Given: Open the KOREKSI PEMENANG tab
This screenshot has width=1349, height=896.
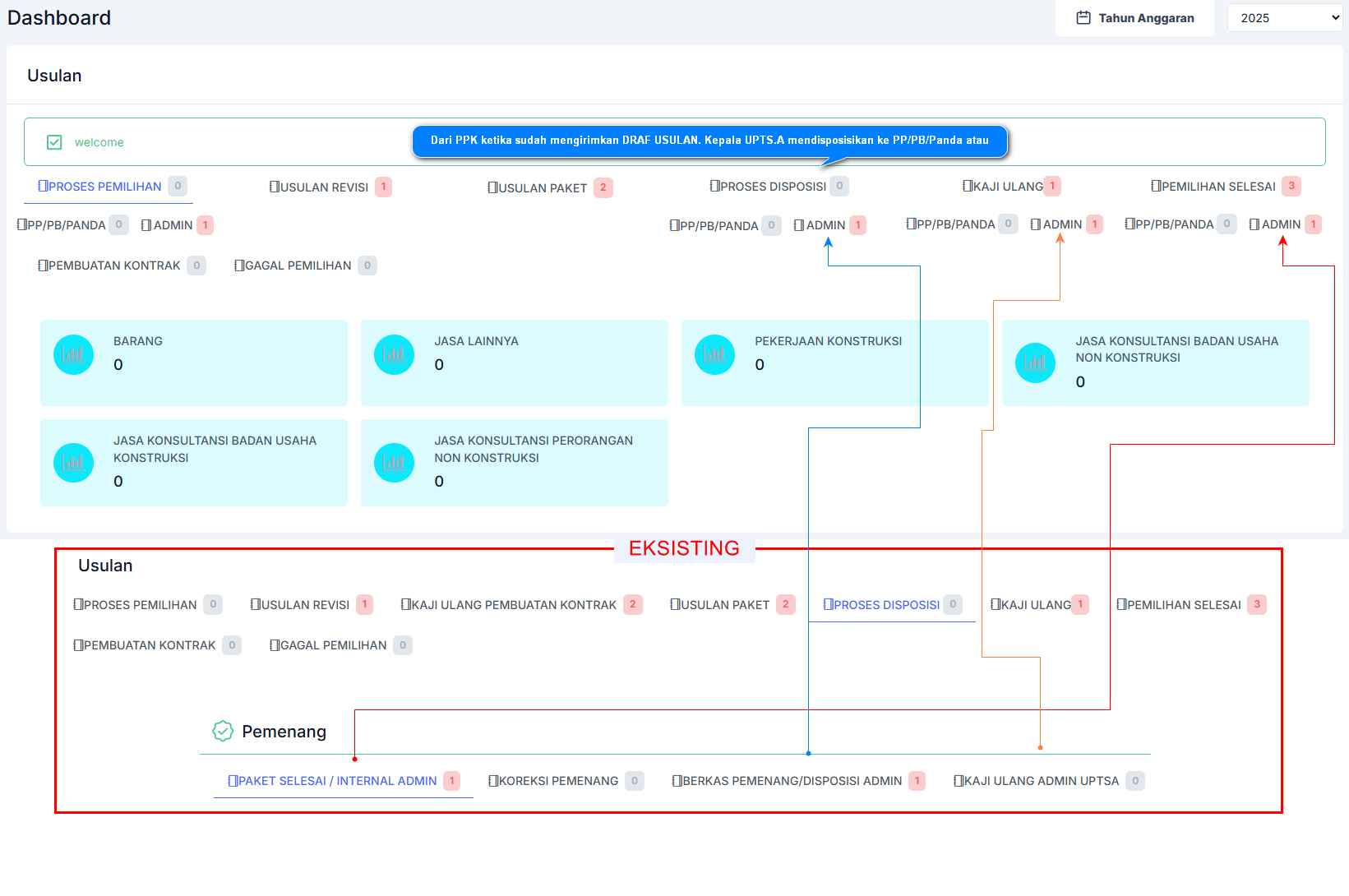Looking at the screenshot, I should coord(558,781).
